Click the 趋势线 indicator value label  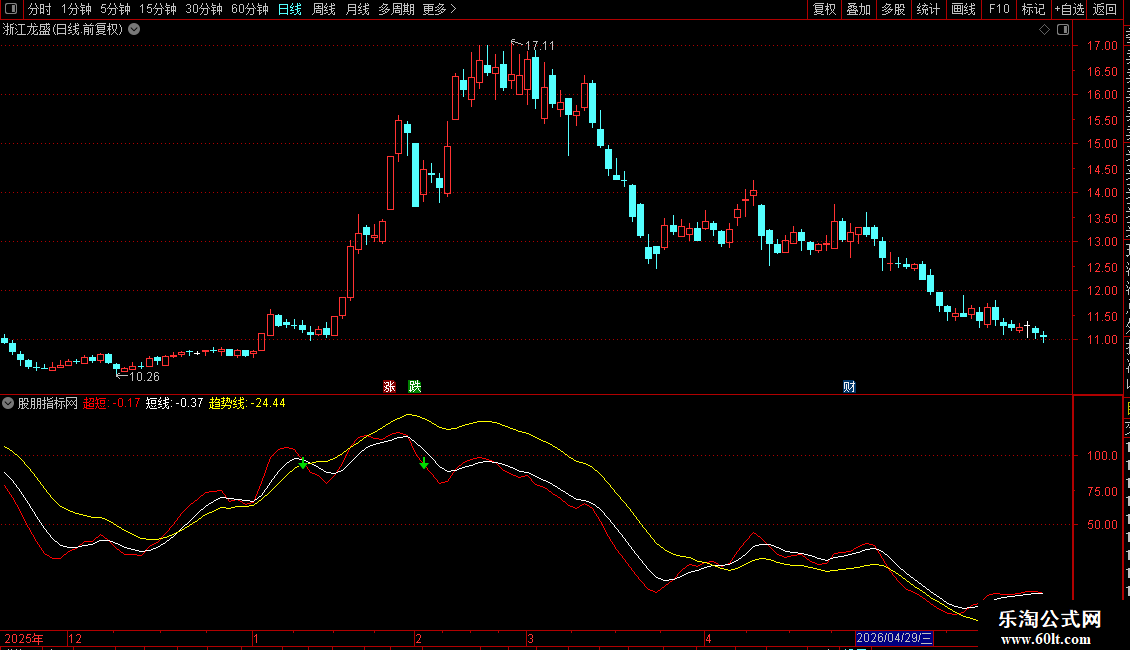(x=247, y=403)
